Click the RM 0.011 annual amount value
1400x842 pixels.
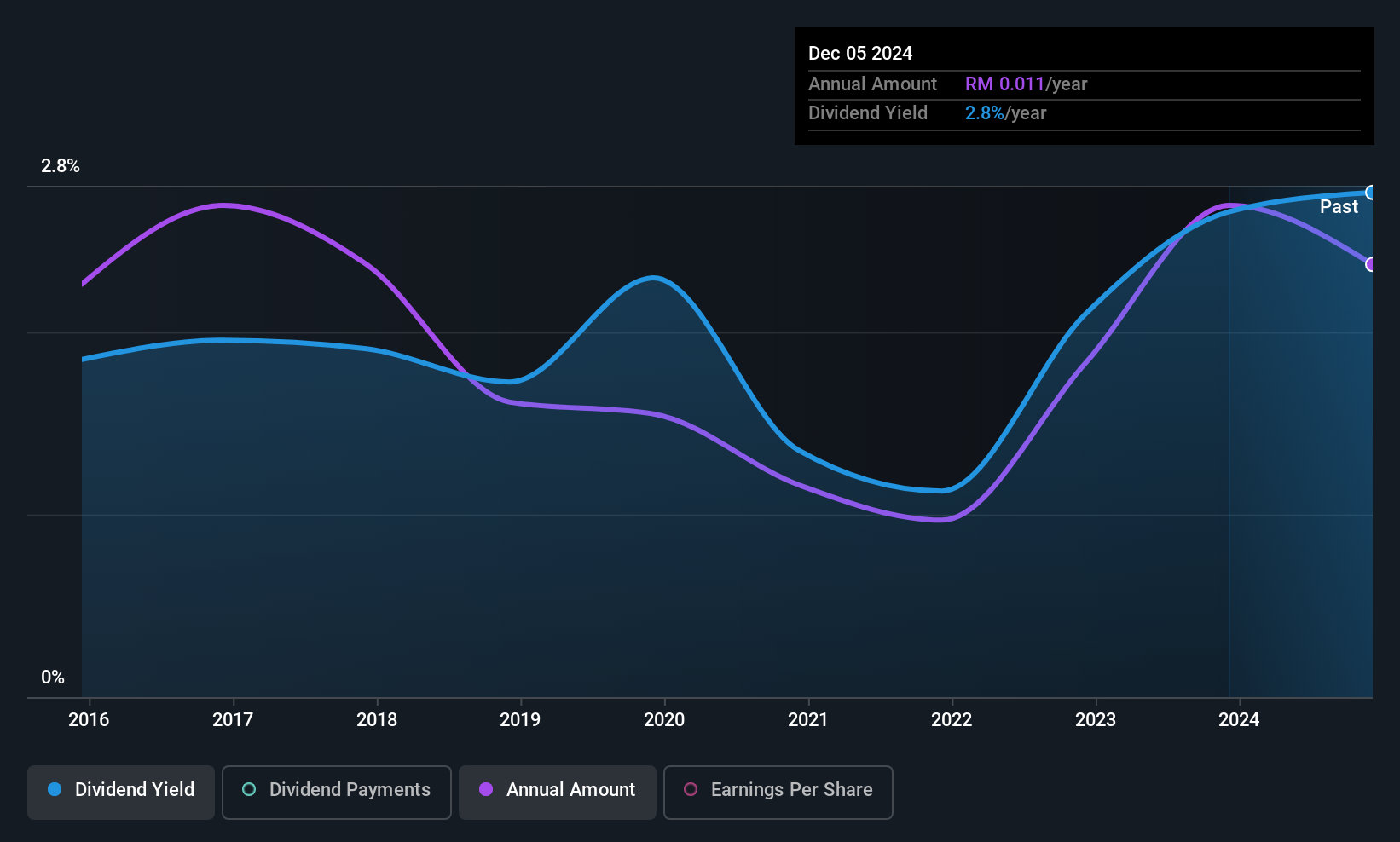click(x=1005, y=84)
